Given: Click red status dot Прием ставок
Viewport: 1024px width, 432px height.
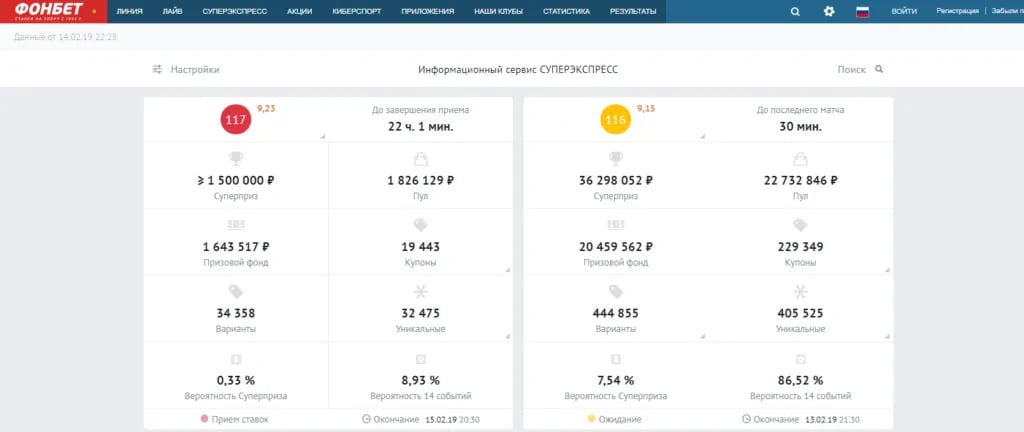Looking at the screenshot, I should [204, 419].
